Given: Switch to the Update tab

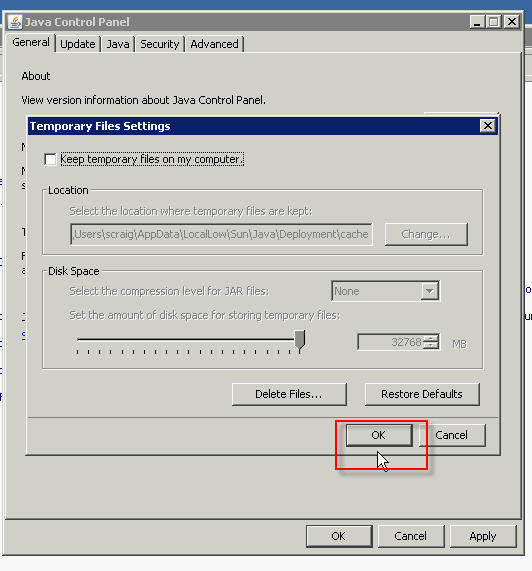Looking at the screenshot, I should tap(78, 44).
